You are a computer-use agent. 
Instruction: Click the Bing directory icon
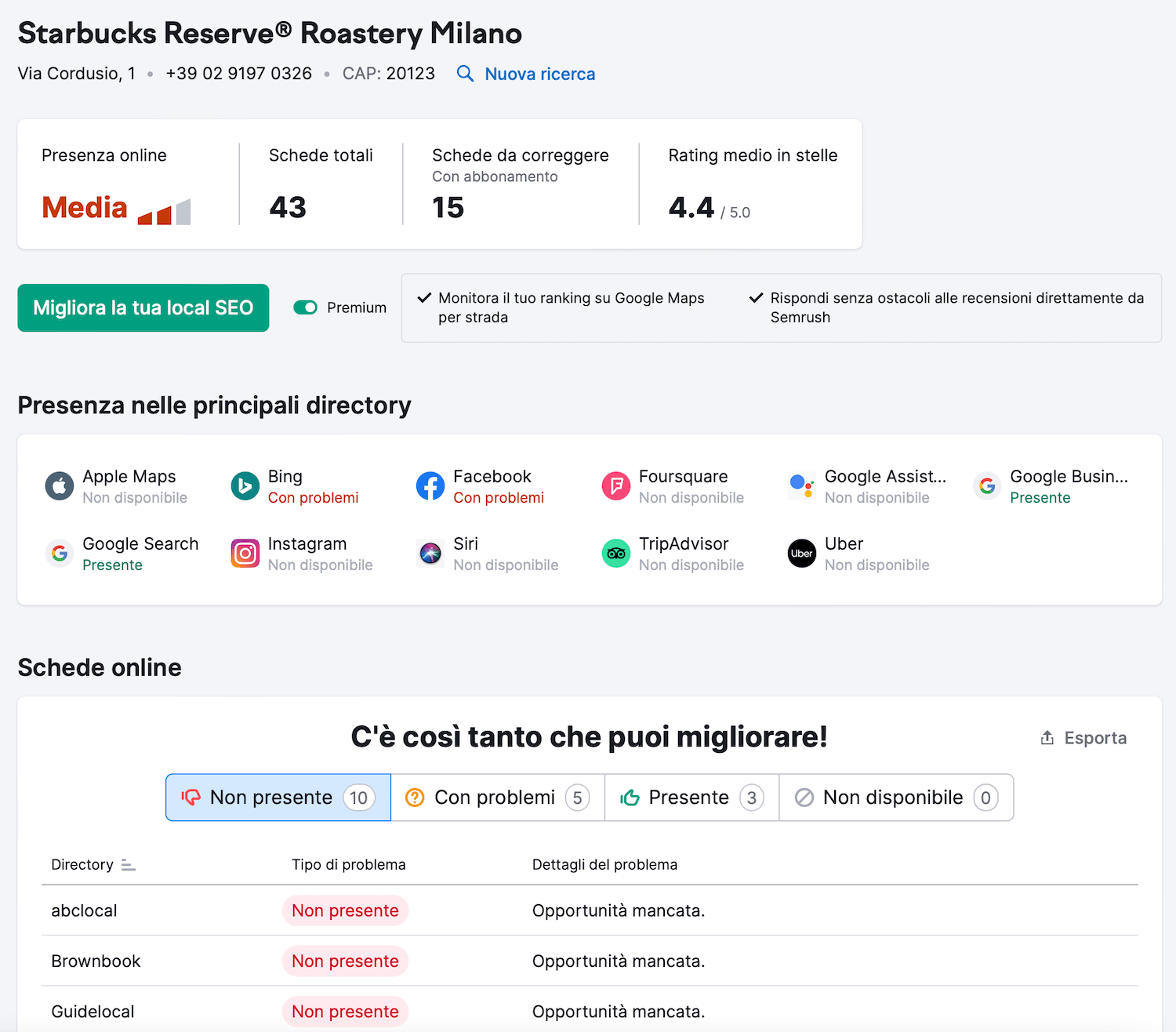[x=245, y=486]
